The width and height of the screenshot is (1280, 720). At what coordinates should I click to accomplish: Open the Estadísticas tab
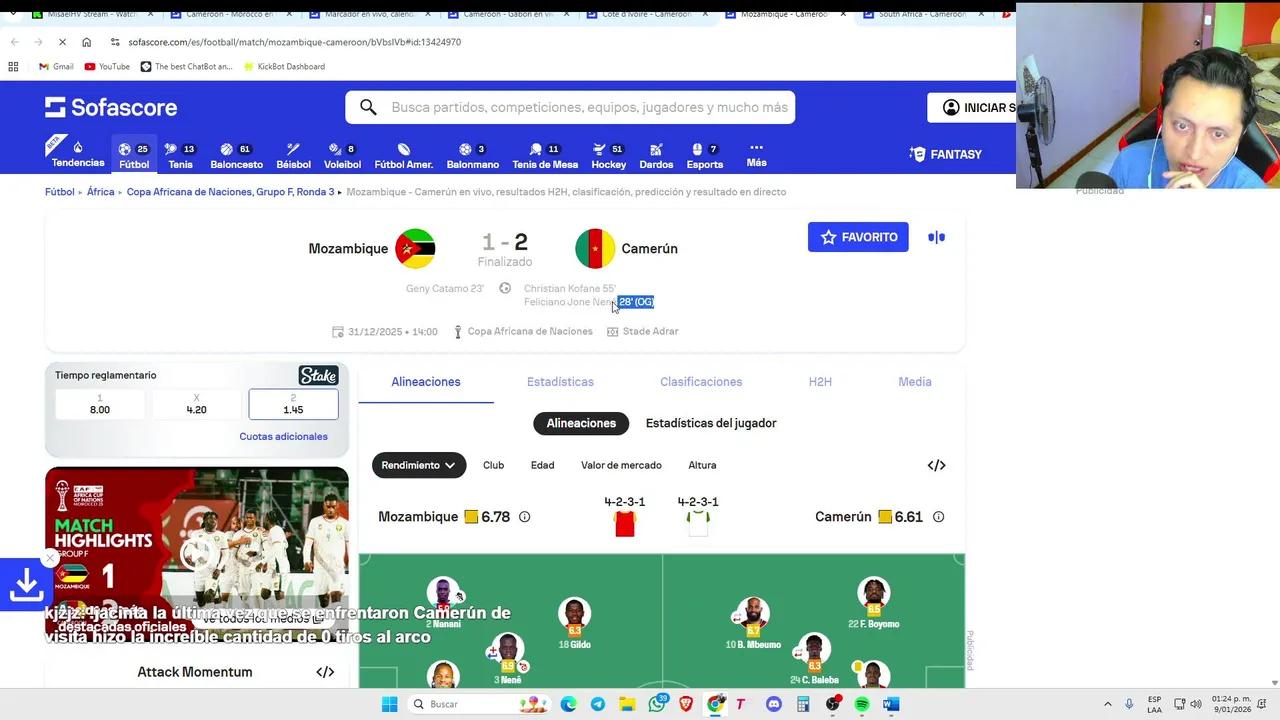coord(560,382)
